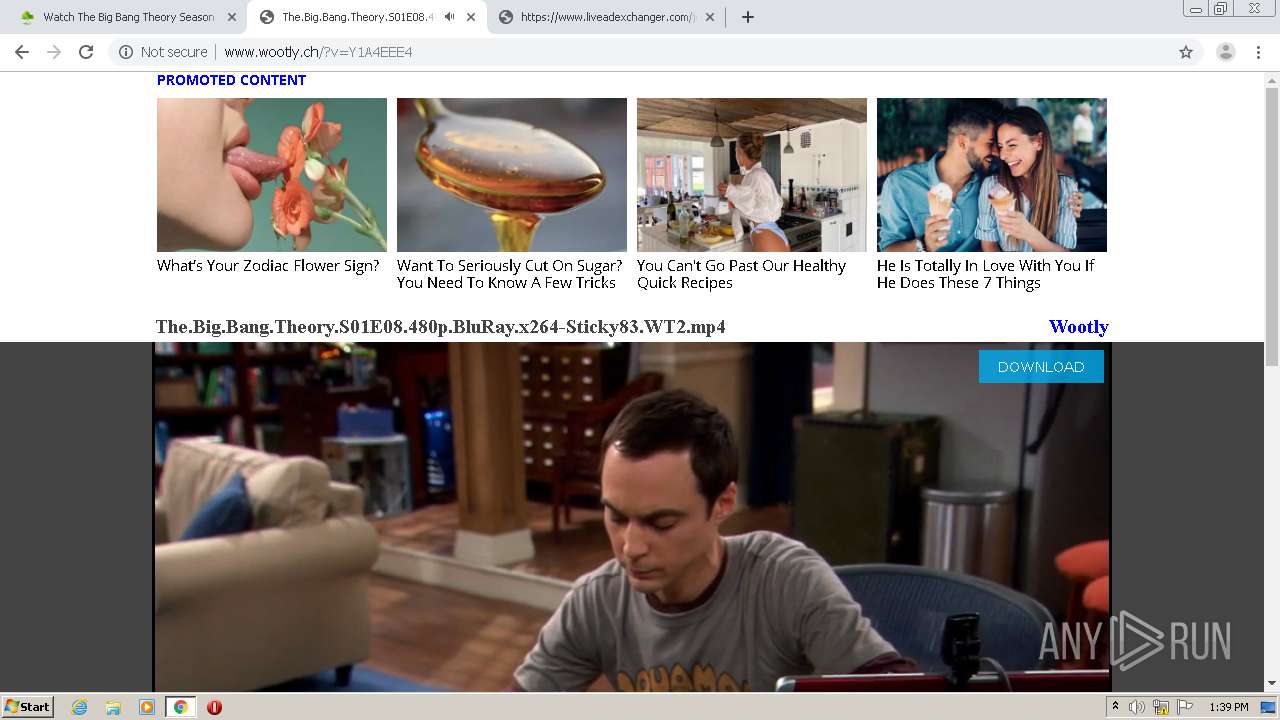Go forward to the next page

(54, 52)
